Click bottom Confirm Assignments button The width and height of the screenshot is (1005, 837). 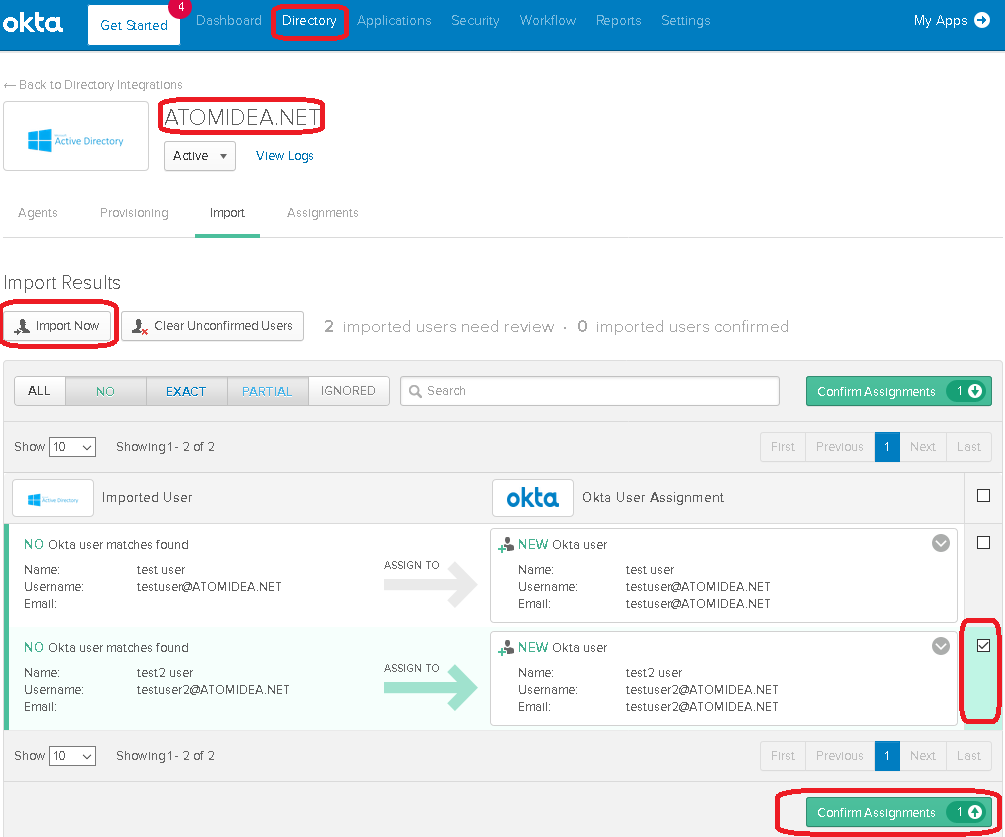pos(899,813)
